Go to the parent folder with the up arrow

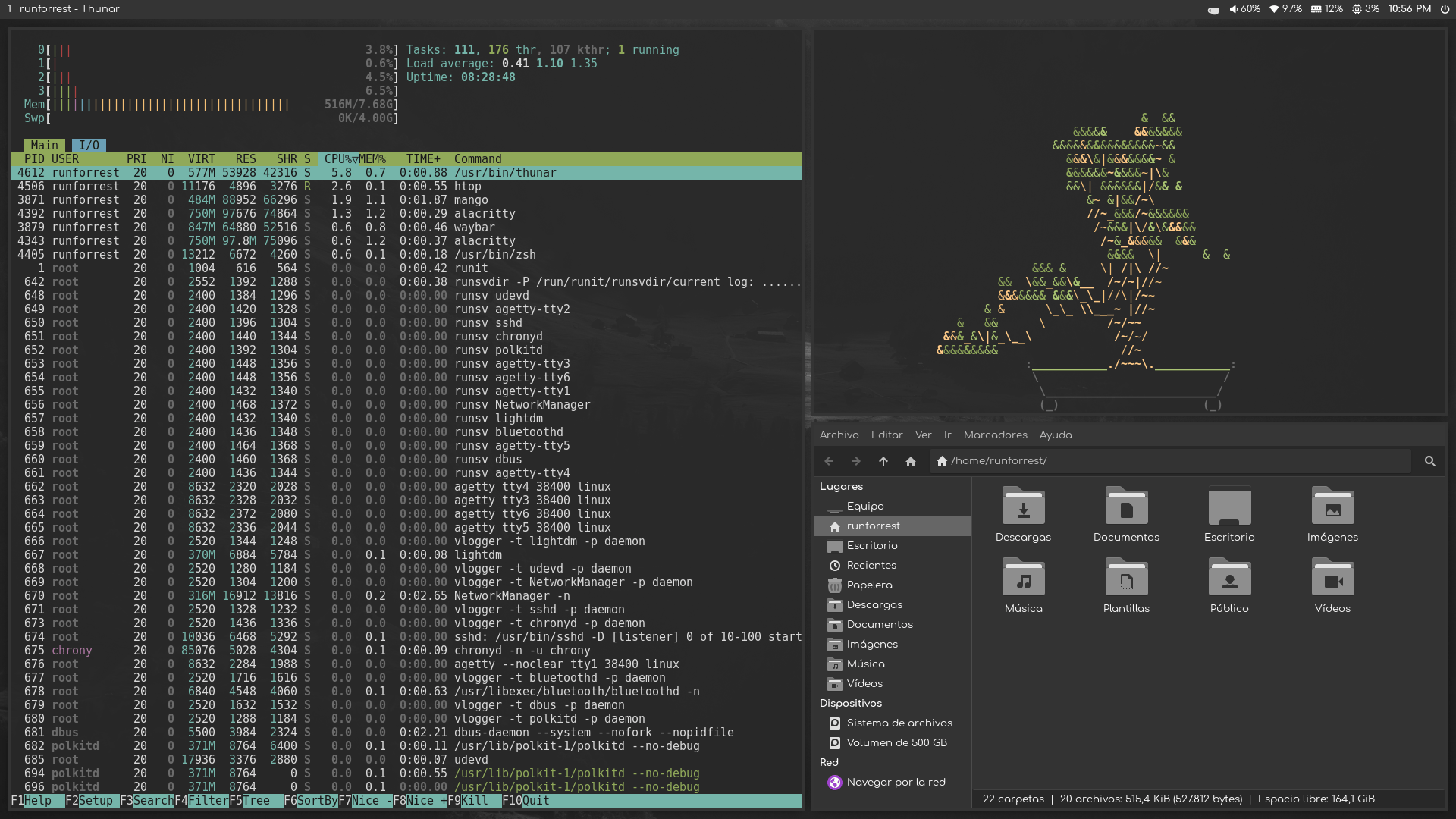(x=883, y=461)
